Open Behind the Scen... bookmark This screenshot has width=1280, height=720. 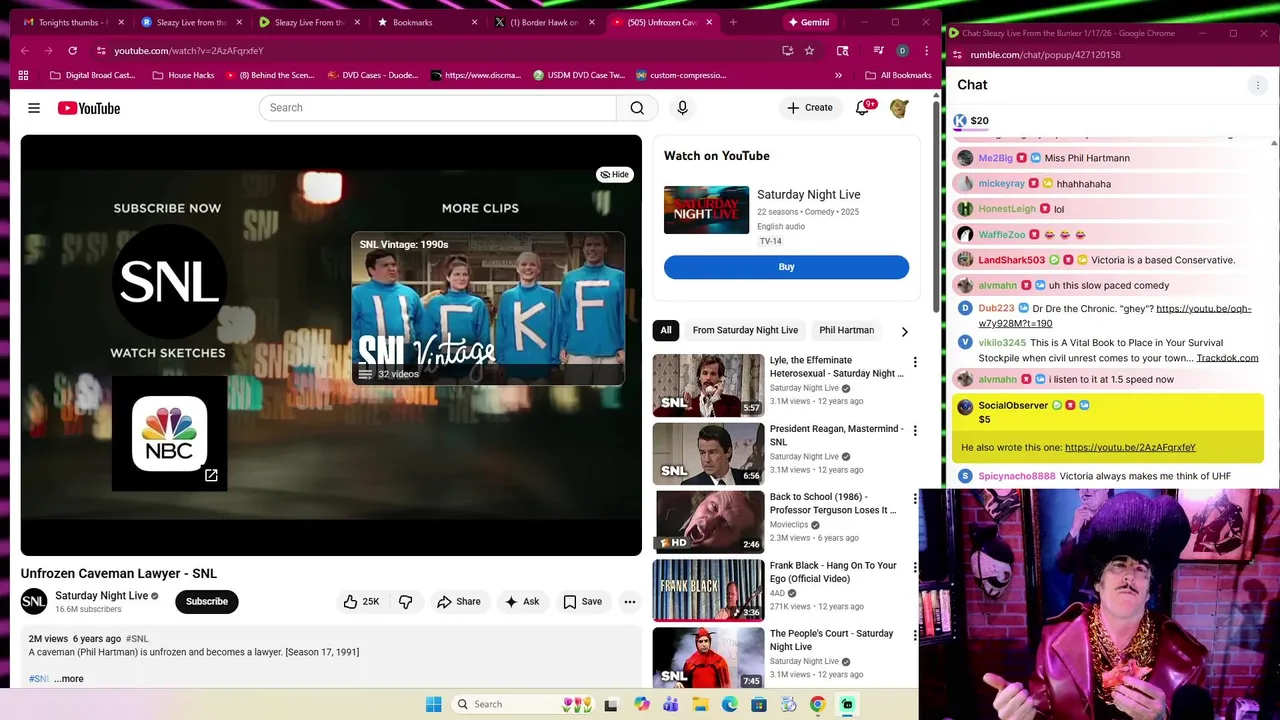point(270,75)
